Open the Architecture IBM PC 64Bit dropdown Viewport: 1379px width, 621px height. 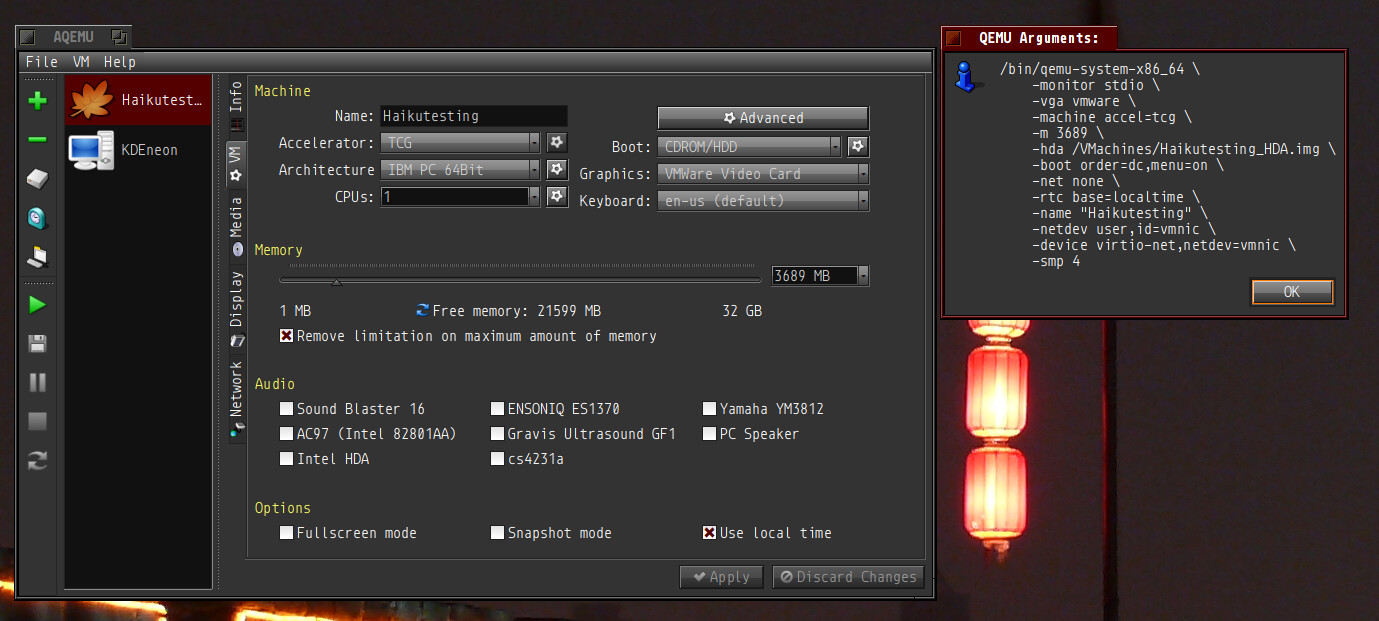pyautogui.click(x=460, y=169)
